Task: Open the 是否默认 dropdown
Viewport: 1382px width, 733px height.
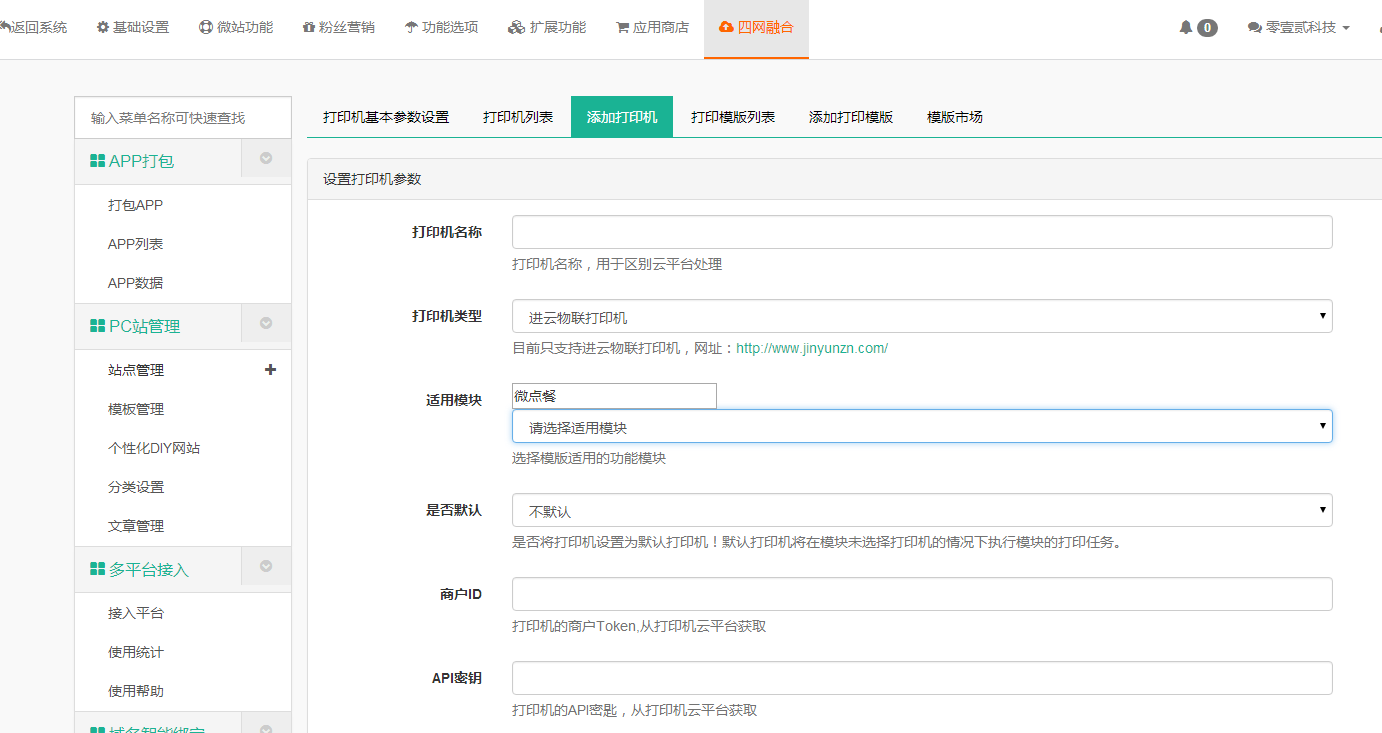Action: [922, 510]
